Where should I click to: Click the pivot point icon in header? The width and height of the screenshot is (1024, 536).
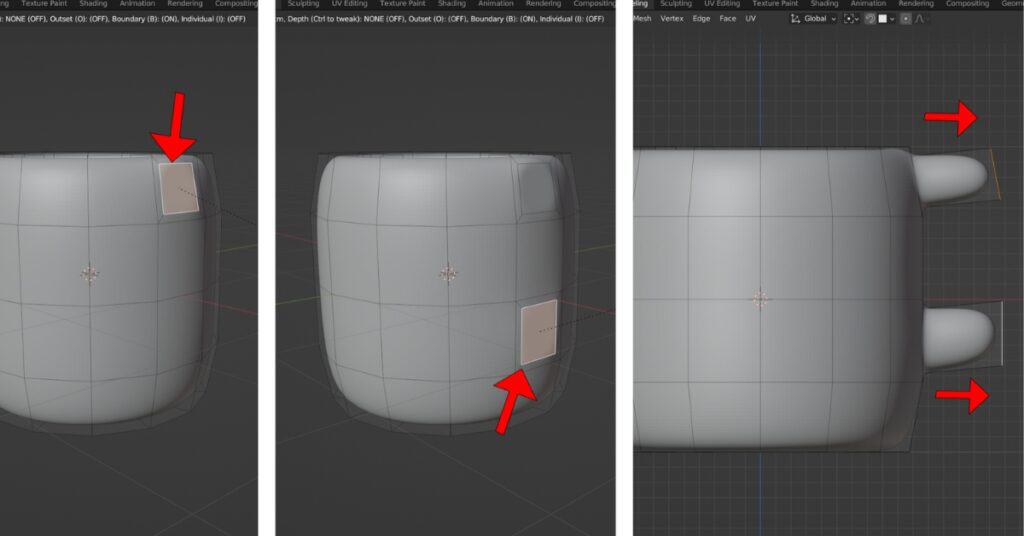click(x=848, y=19)
